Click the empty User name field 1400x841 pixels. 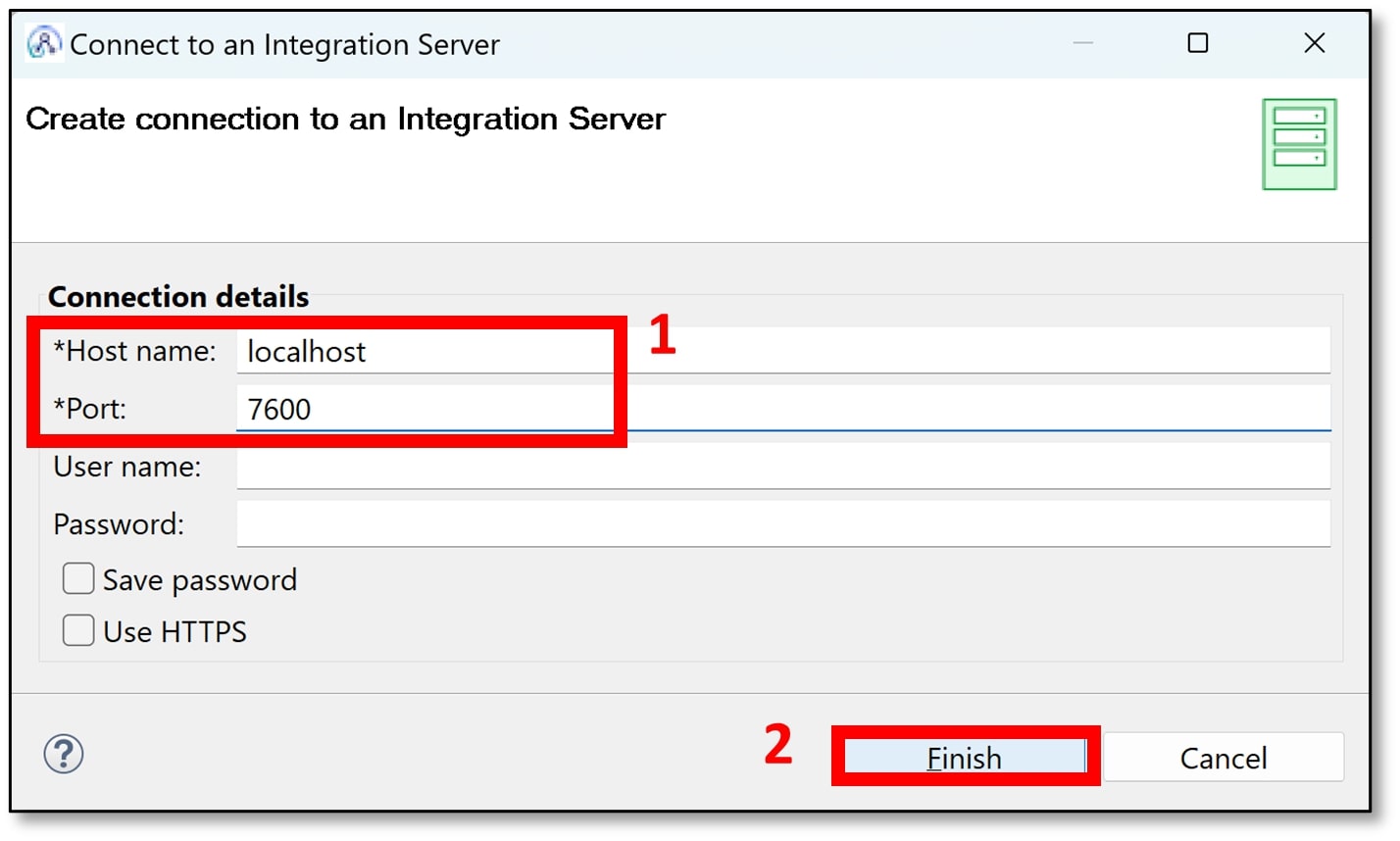(686, 467)
